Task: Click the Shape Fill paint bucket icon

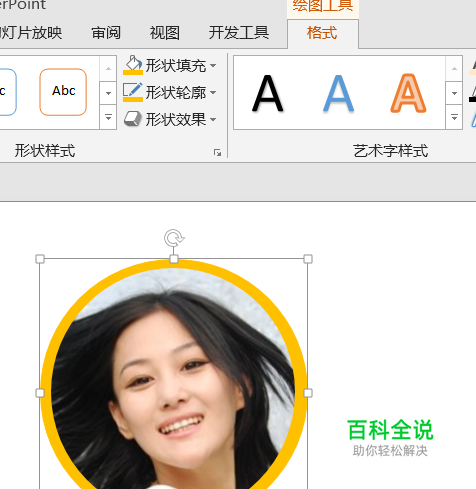Action: (x=134, y=63)
